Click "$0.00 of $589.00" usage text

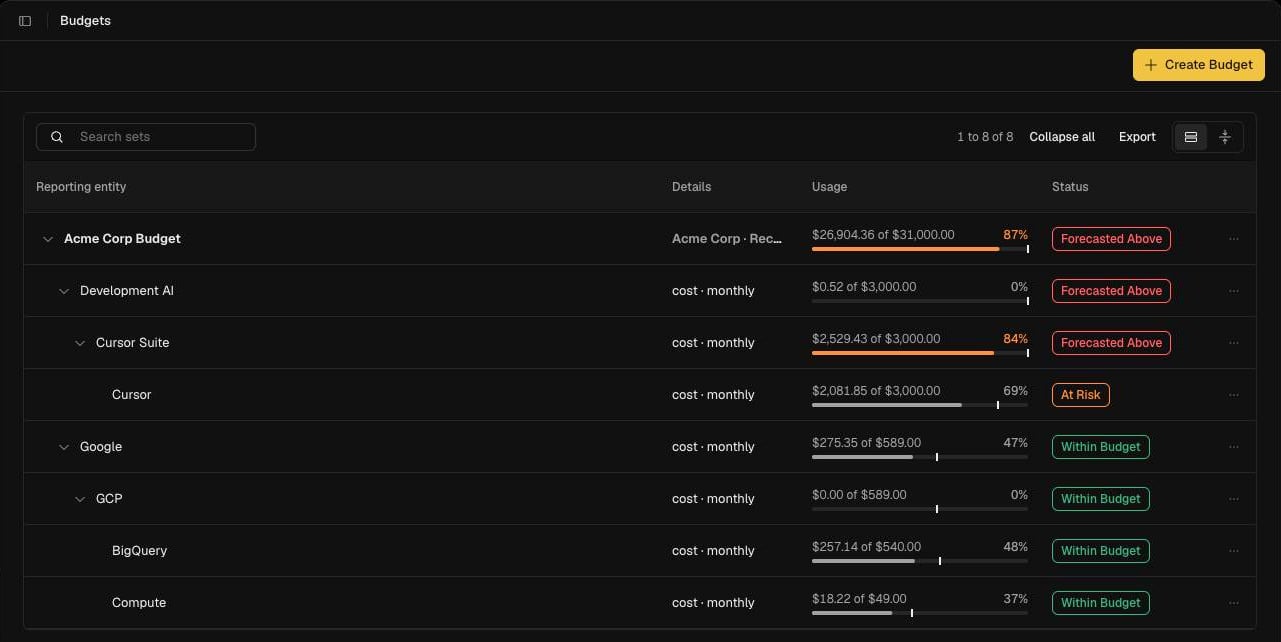click(860, 495)
